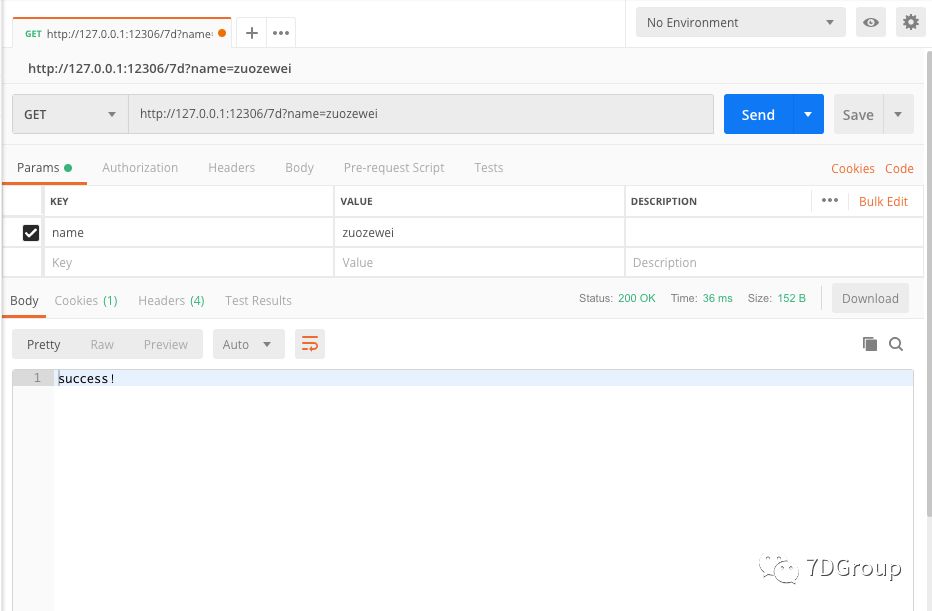Click the Send button

click(757, 114)
